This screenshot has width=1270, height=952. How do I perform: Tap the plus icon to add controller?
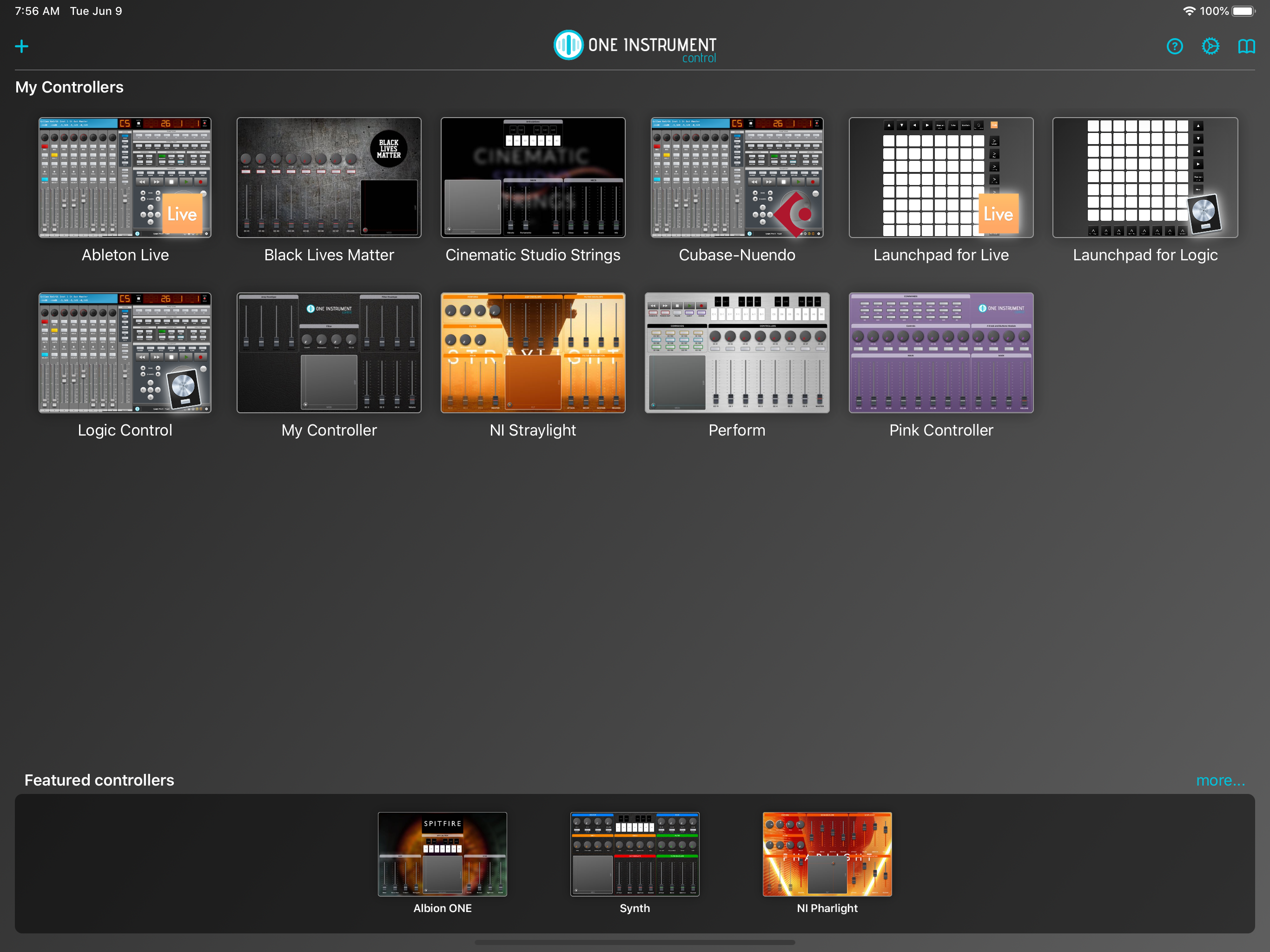point(22,46)
